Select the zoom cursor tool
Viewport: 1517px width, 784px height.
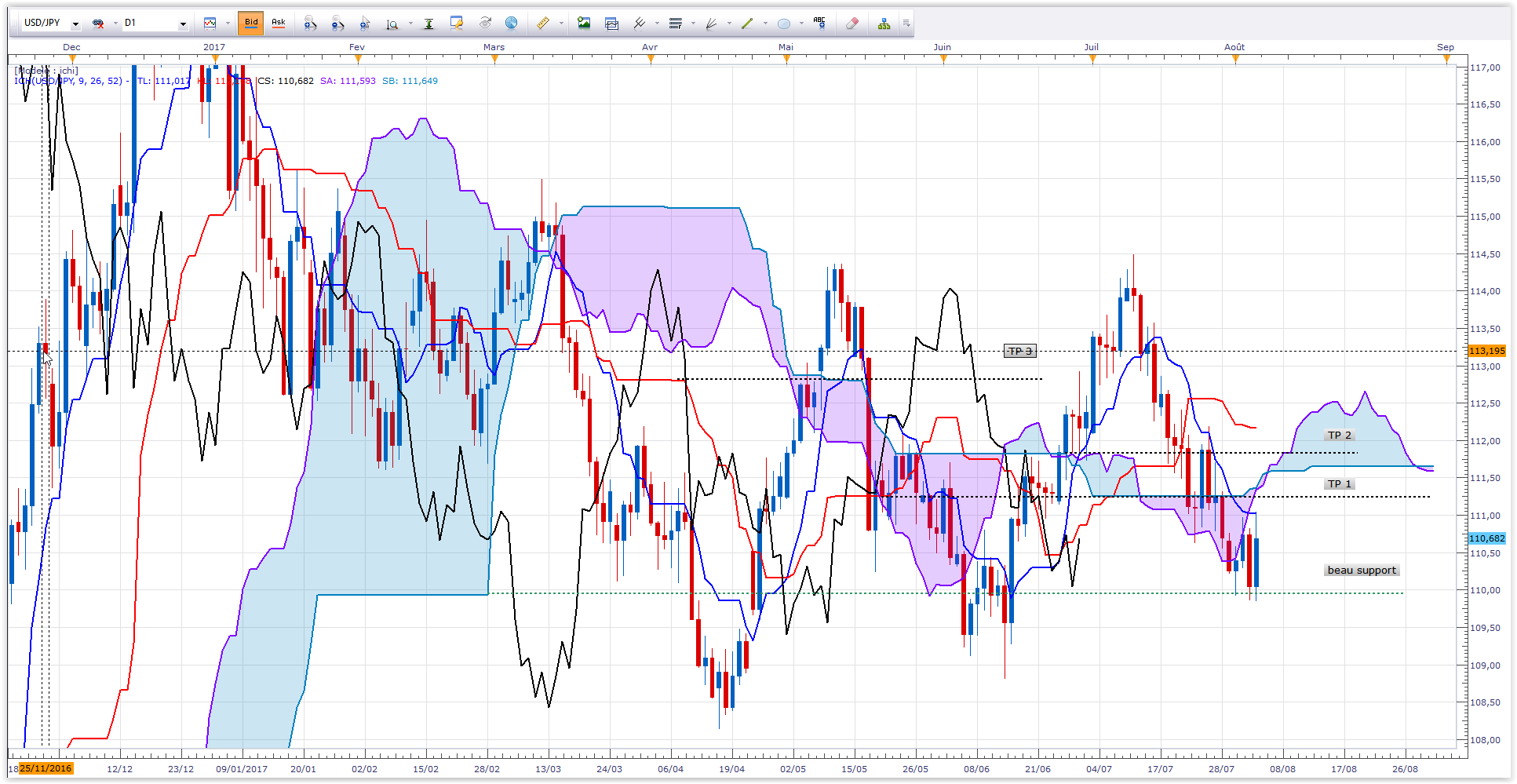(x=365, y=24)
